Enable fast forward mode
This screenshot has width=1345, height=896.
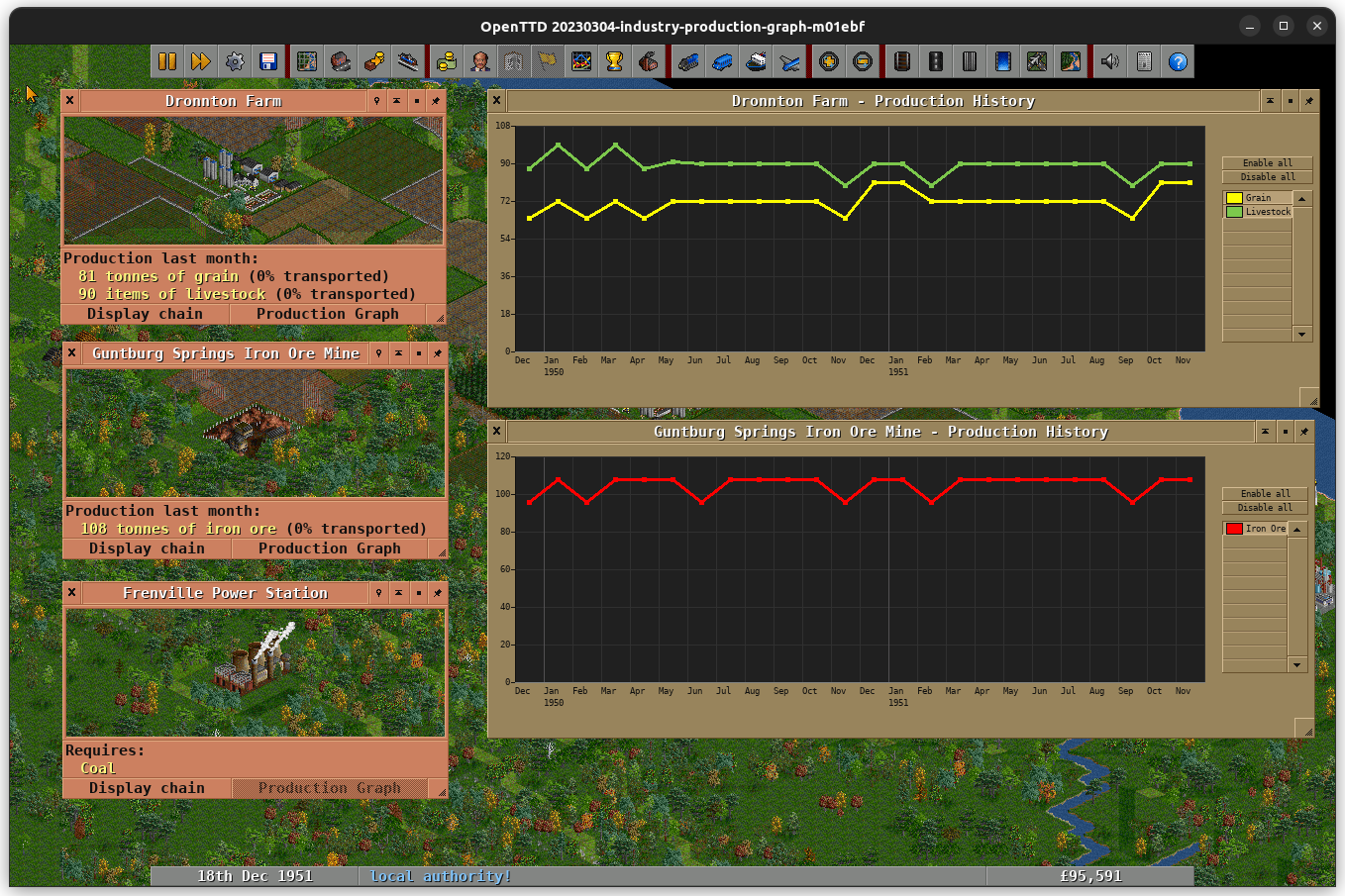coord(201,60)
